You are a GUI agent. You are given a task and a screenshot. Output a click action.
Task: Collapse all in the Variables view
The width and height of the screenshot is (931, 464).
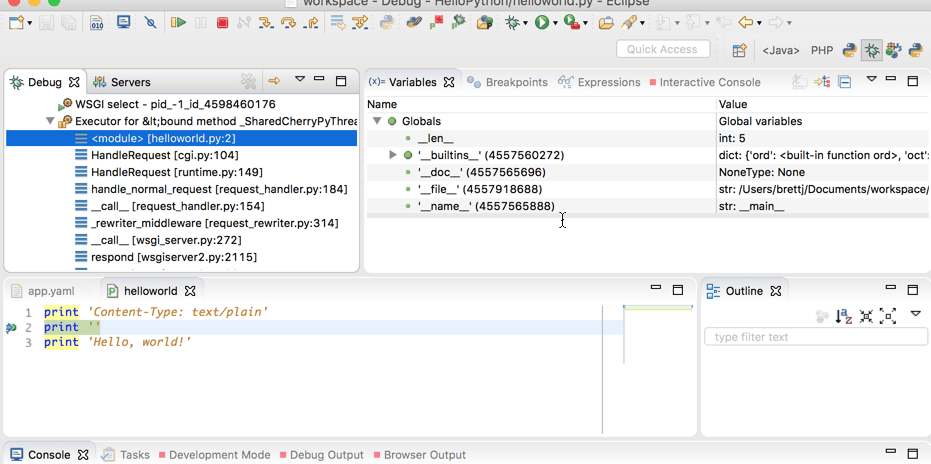click(x=844, y=82)
